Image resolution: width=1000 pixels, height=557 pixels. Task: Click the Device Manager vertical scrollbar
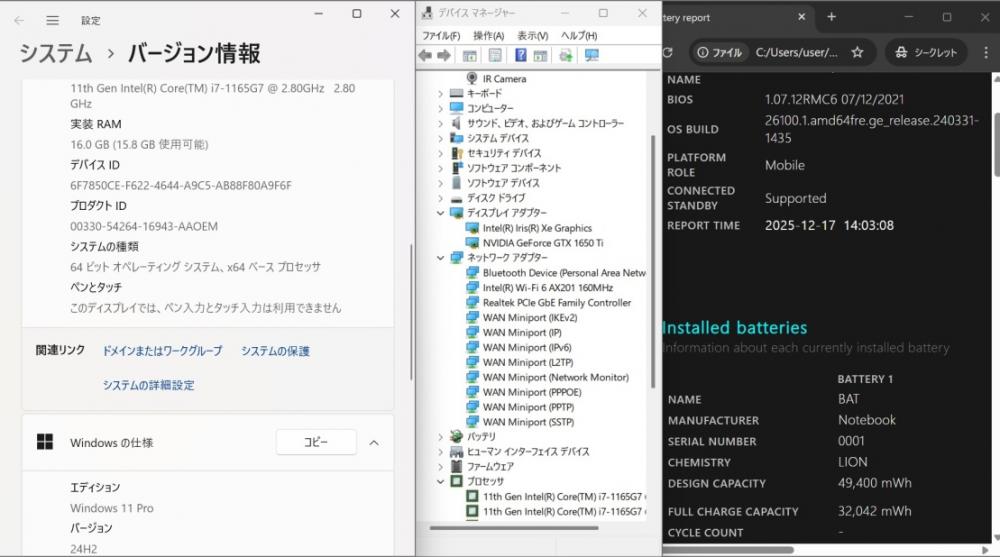(x=653, y=261)
